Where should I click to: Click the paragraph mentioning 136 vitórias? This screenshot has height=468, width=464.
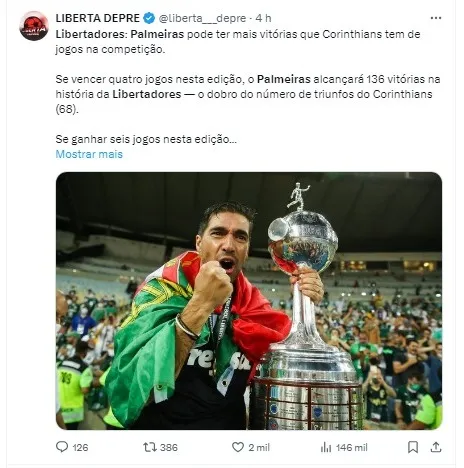coord(248,94)
